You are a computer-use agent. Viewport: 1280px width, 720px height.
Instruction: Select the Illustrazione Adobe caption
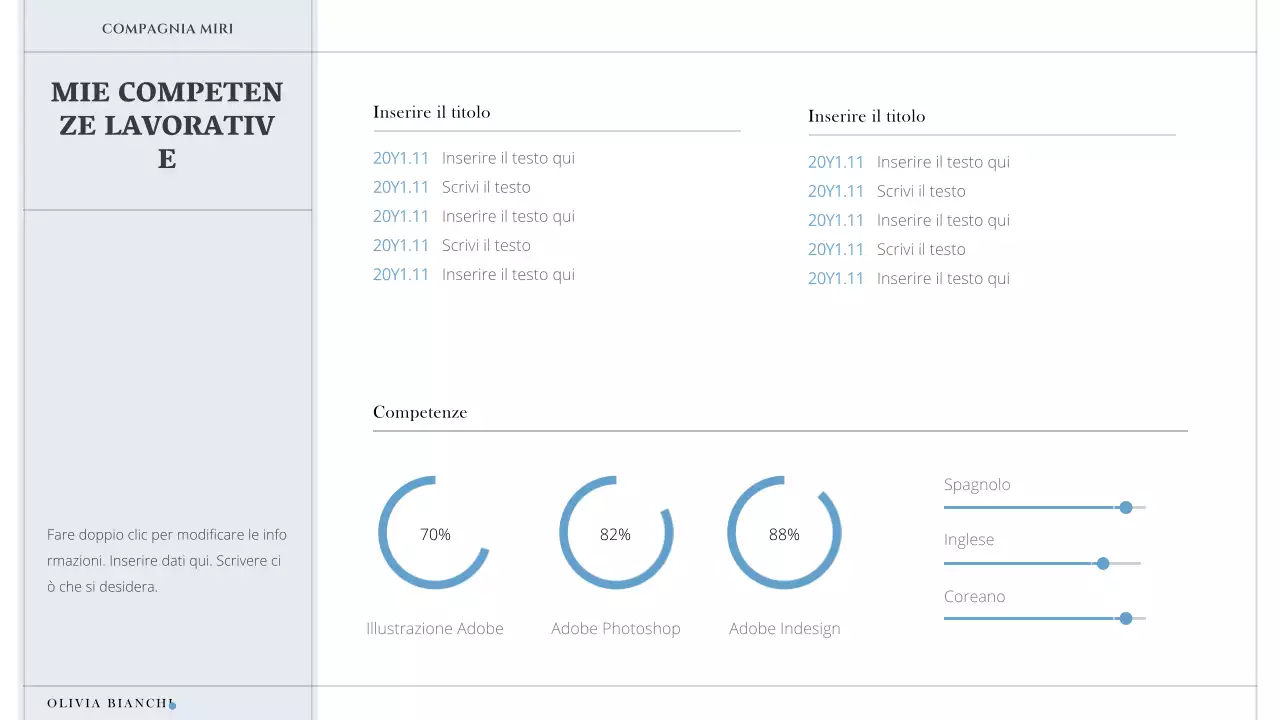[x=435, y=629]
